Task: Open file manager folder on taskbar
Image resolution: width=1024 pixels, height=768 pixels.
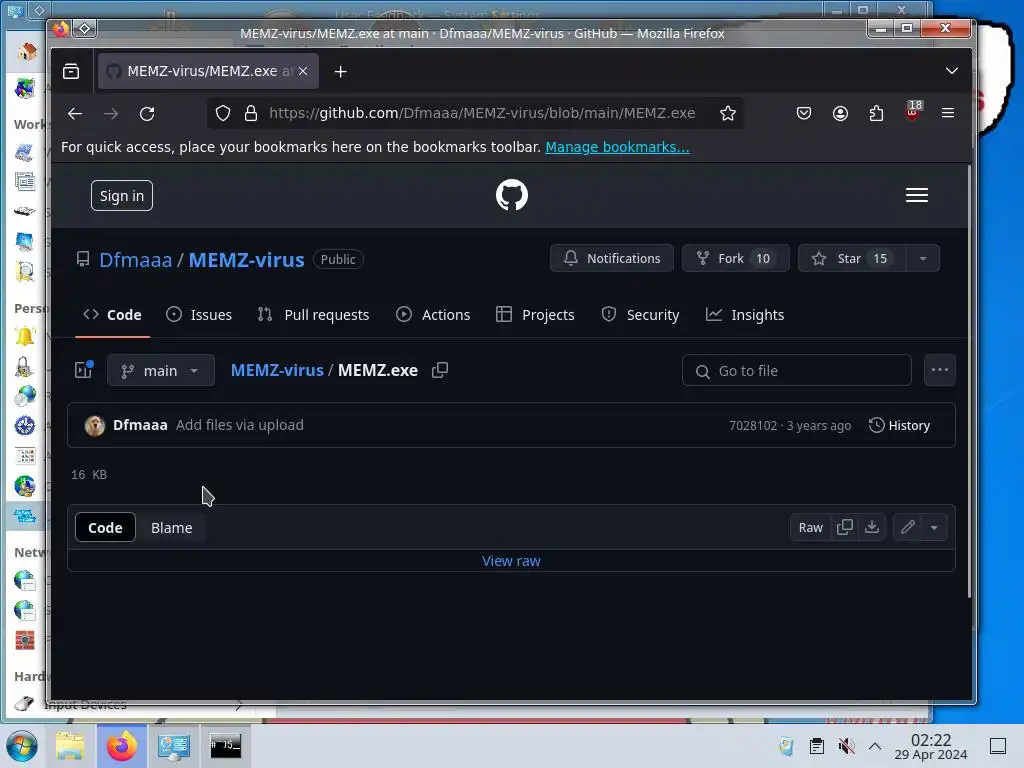Action: [70, 746]
